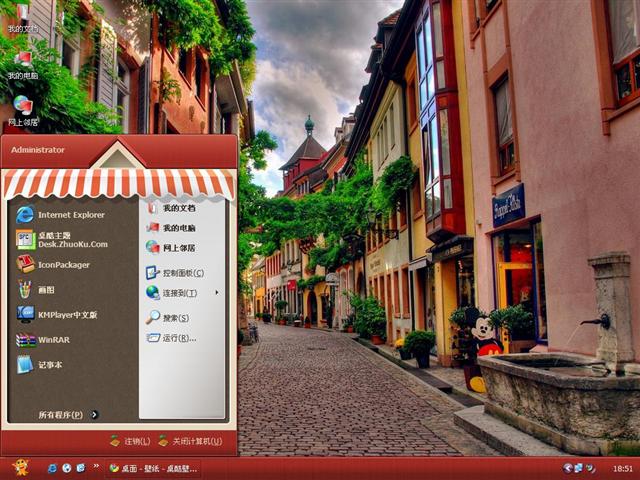Screen dimensions: 640x480
Task: Expand the quick launch overflow chevron
Action: point(96,466)
